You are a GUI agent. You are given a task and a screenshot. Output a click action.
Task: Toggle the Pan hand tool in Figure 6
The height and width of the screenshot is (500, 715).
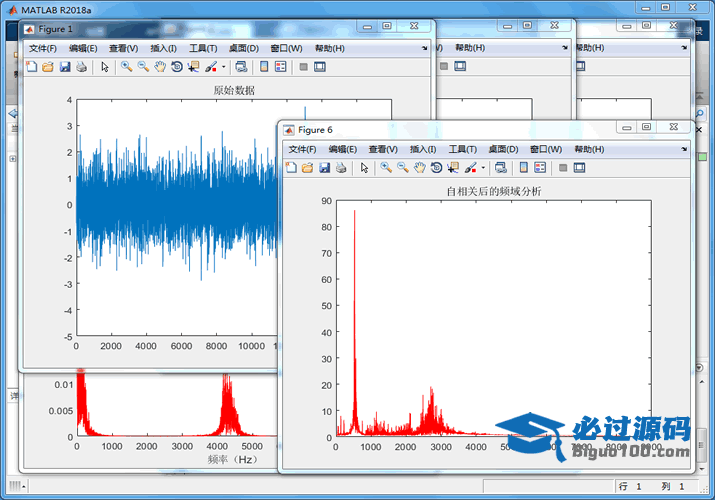(x=420, y=167)
